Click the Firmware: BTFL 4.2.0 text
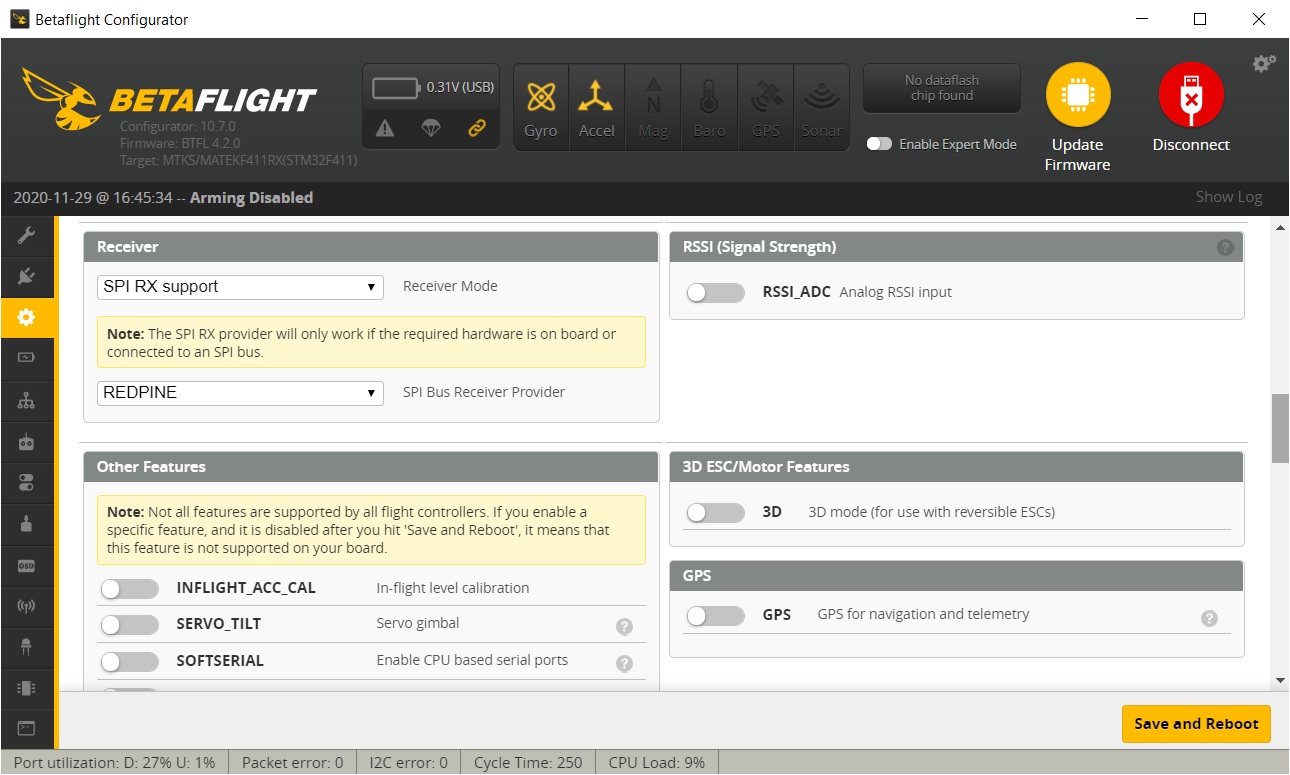1290x775 pixels. tap(179, 143)
